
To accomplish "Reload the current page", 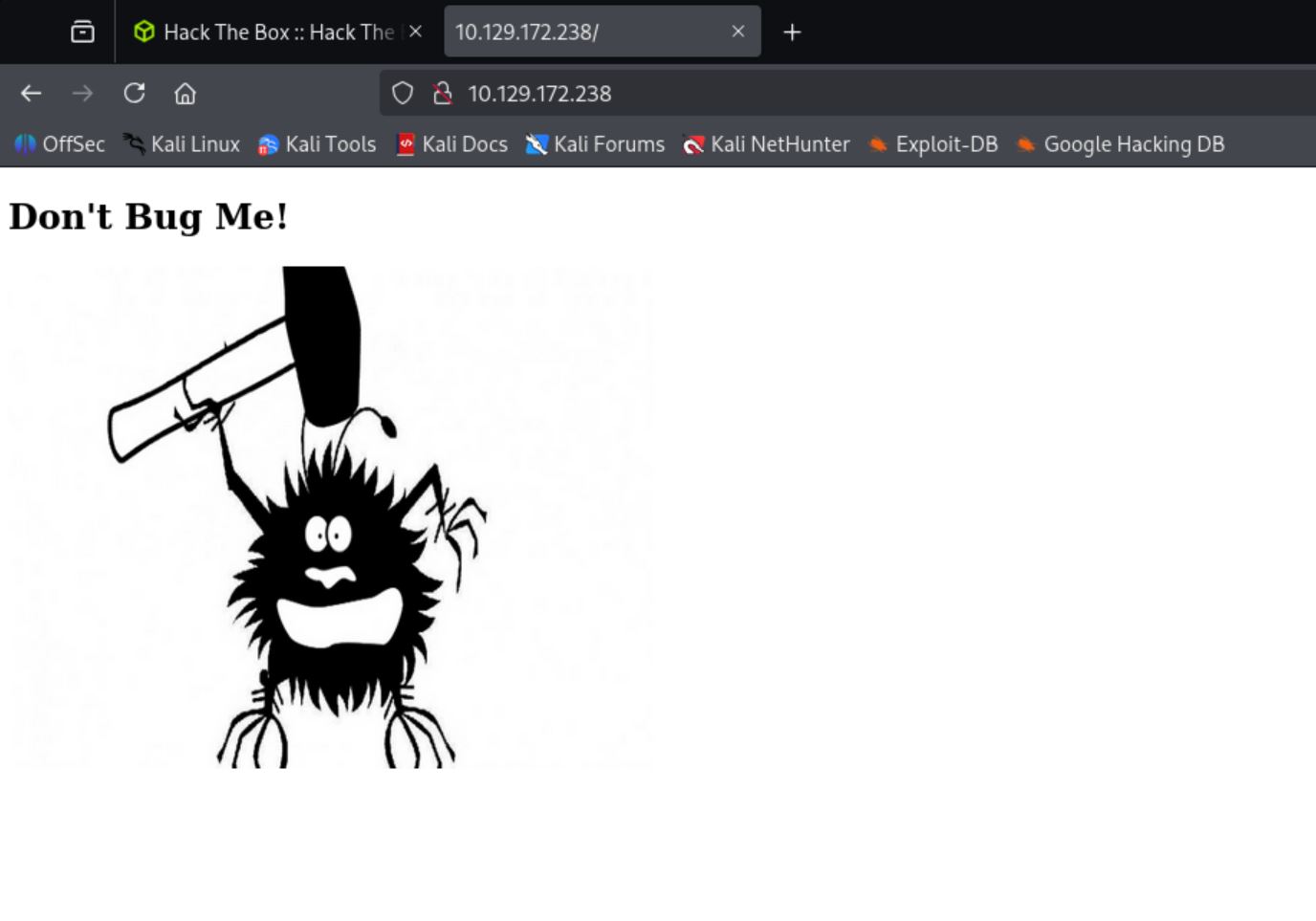I will 134,93.
